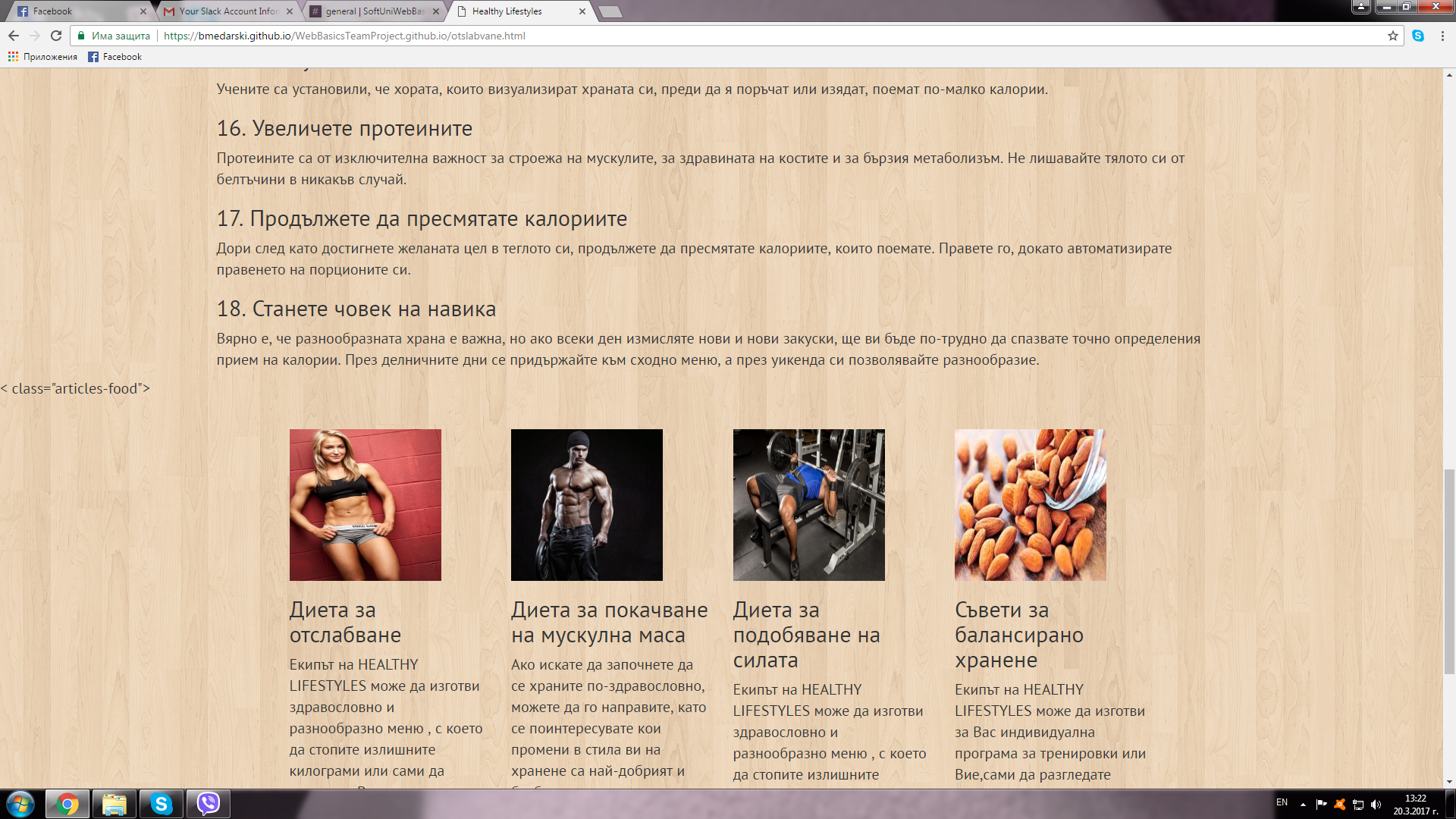
Task: Open the muscular man article thumbnail
Action: pyautogui.click(x=587, y=505)
